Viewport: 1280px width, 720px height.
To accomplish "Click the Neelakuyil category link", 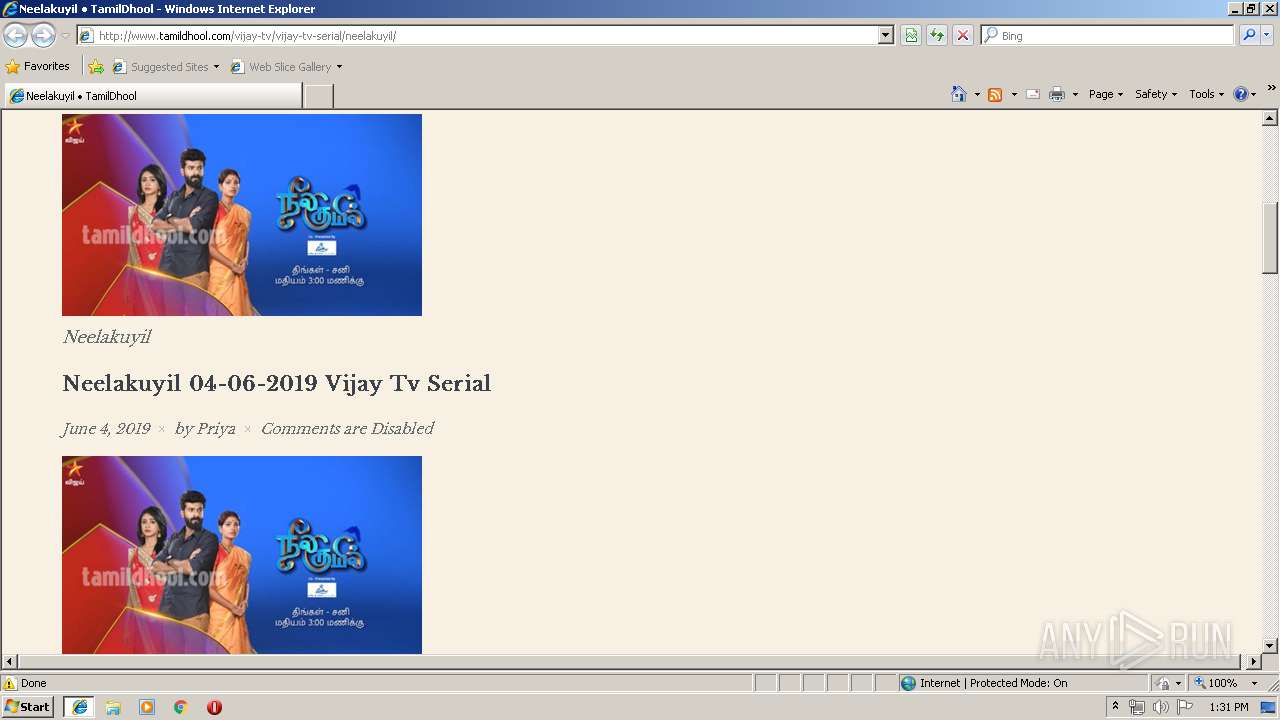I will coord(106,337).
